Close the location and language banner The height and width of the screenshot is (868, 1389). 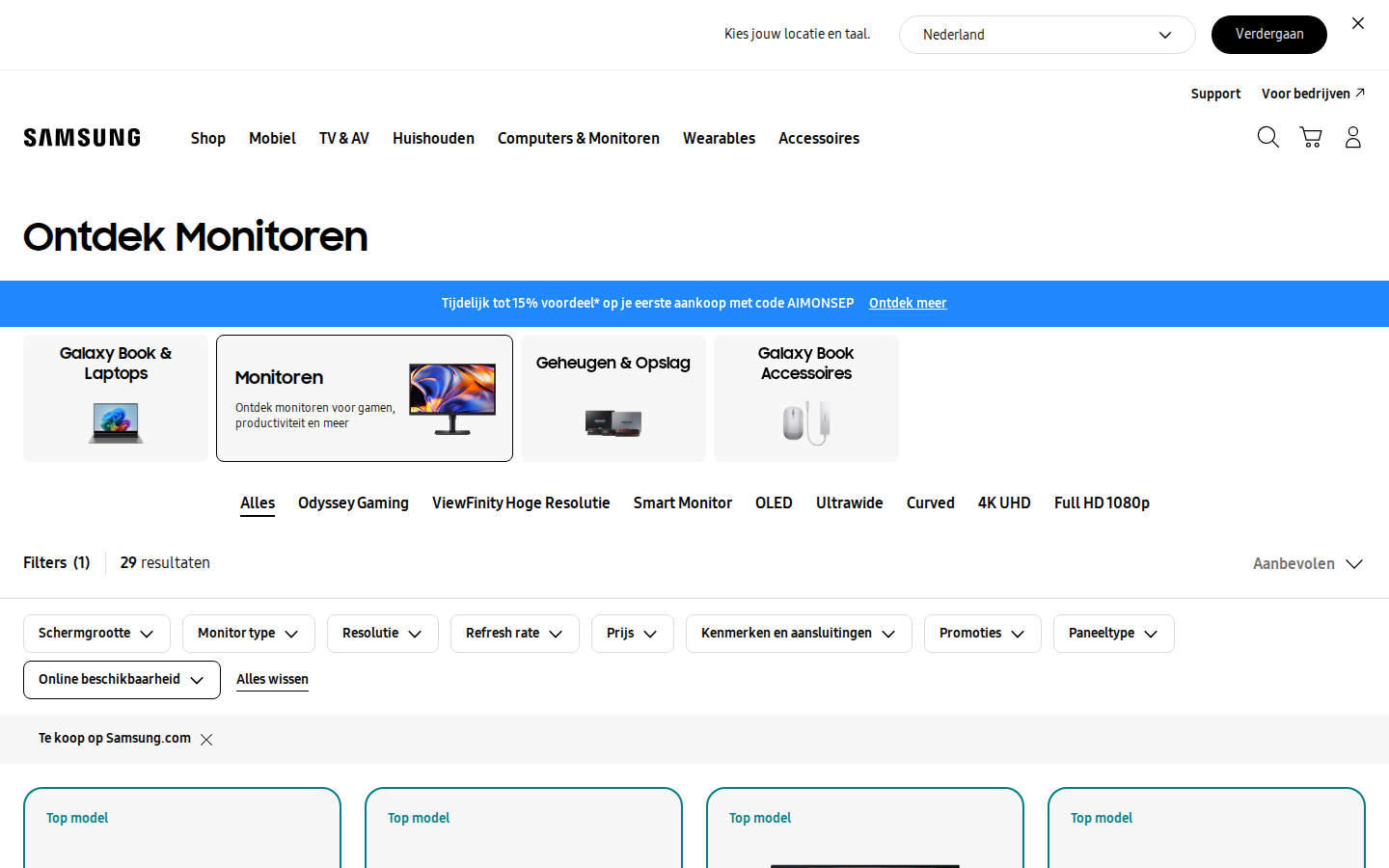(x=1358, y=23)
